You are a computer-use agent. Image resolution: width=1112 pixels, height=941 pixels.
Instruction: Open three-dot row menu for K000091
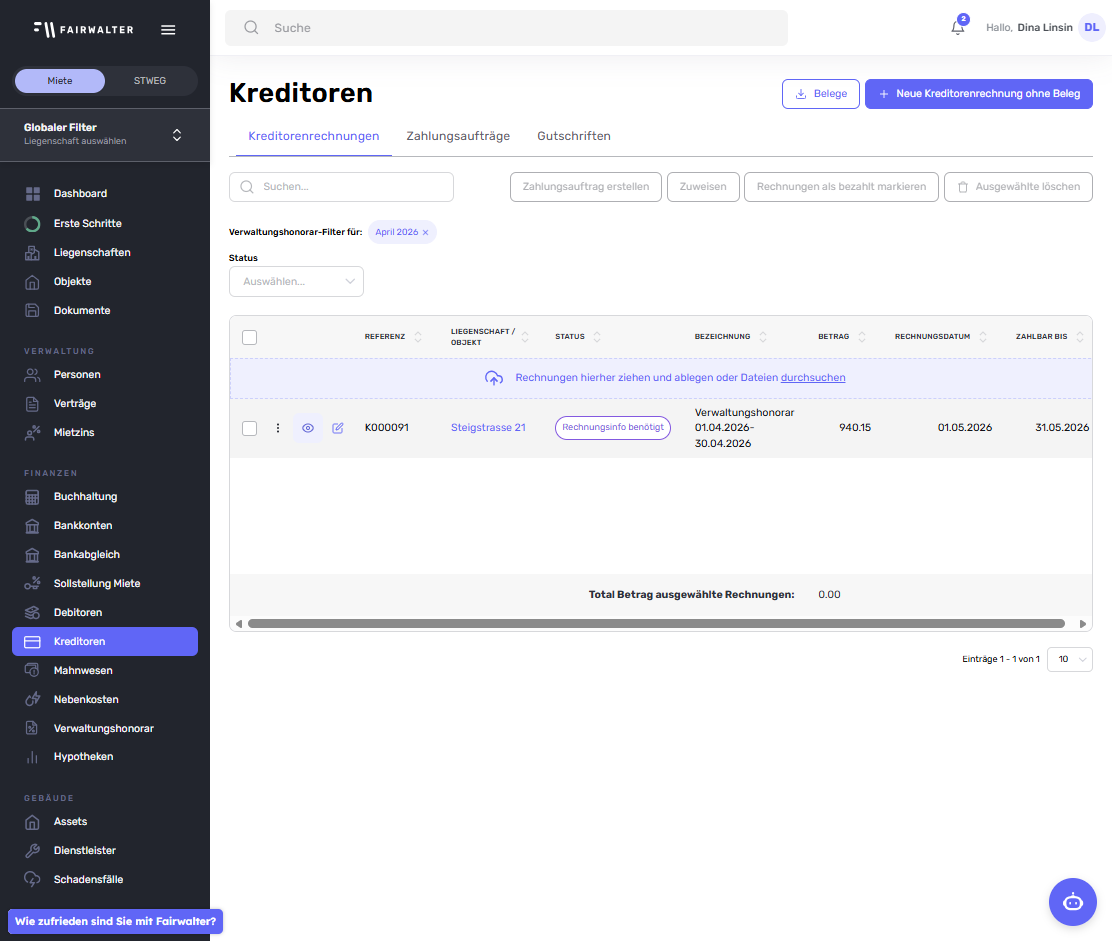278,428
